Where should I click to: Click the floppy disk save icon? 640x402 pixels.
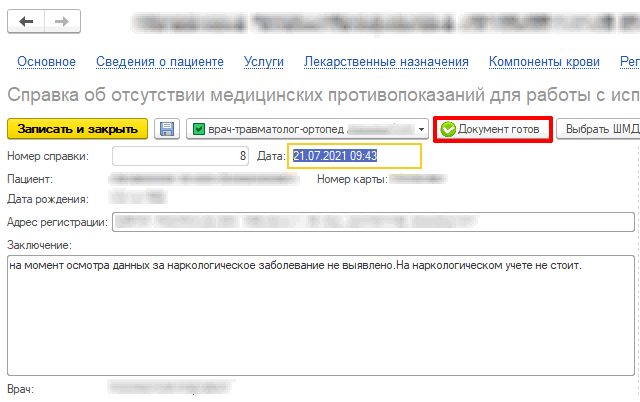168,129
